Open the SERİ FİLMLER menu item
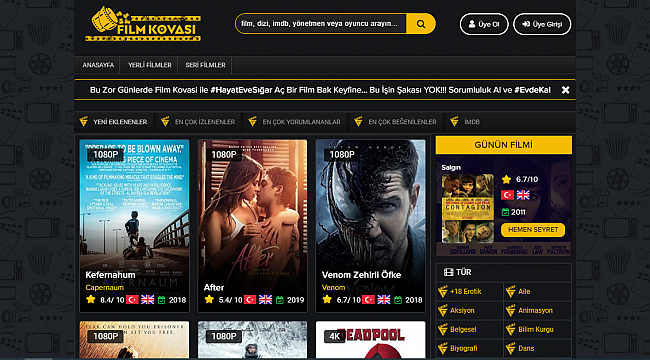This screenshot has width=650, height=360. [205, 65]
